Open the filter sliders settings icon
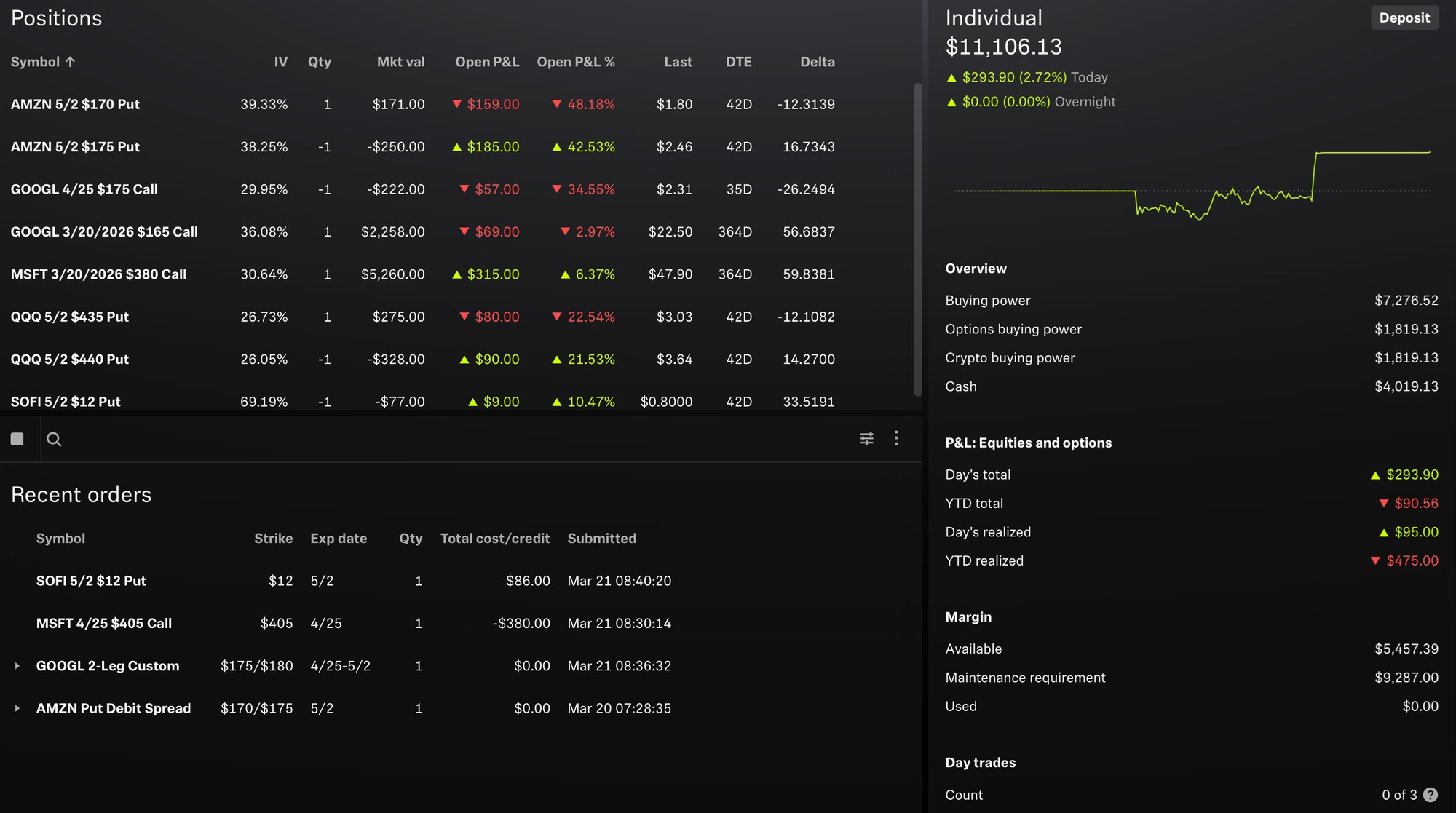The height and width of the screenshot is (813, 1456). (x=866, y=438)
